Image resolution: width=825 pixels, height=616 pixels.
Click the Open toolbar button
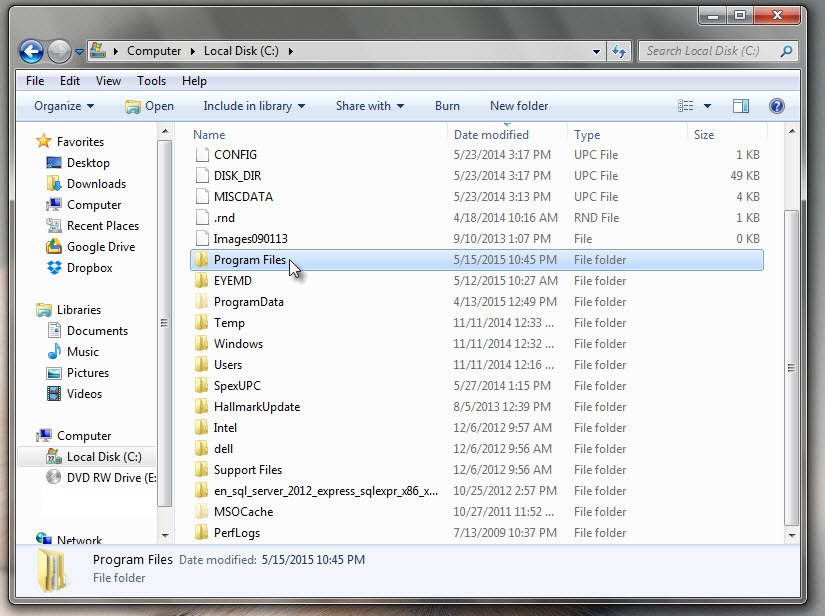(x=149, y=106)
